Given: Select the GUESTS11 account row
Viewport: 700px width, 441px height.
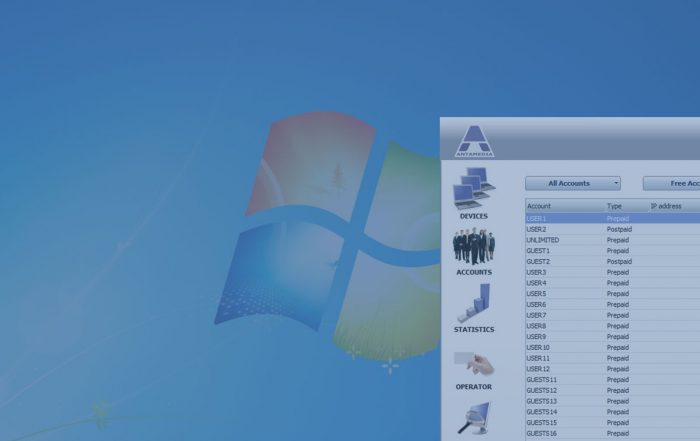Looking at the screenshot, I should (x=612, y=380).
